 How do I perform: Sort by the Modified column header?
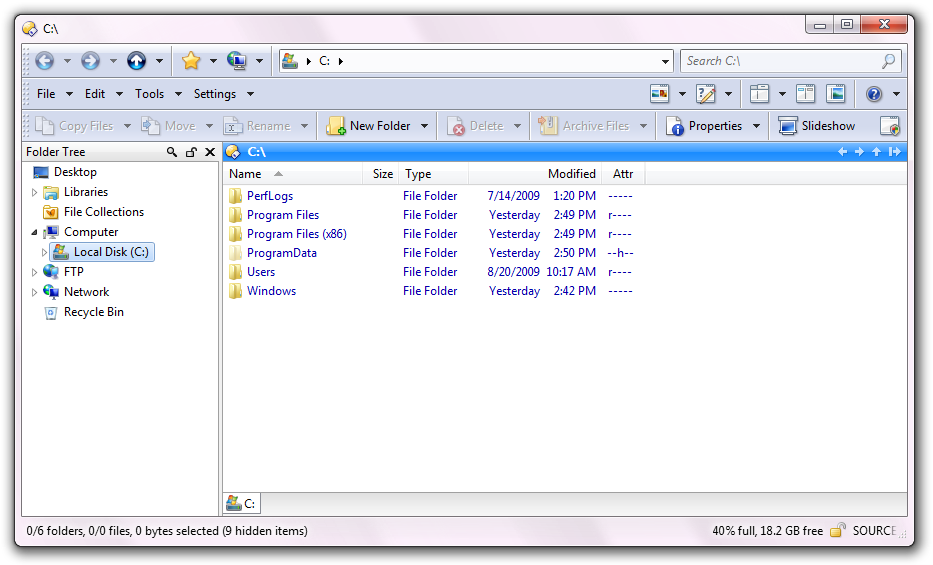535,174
